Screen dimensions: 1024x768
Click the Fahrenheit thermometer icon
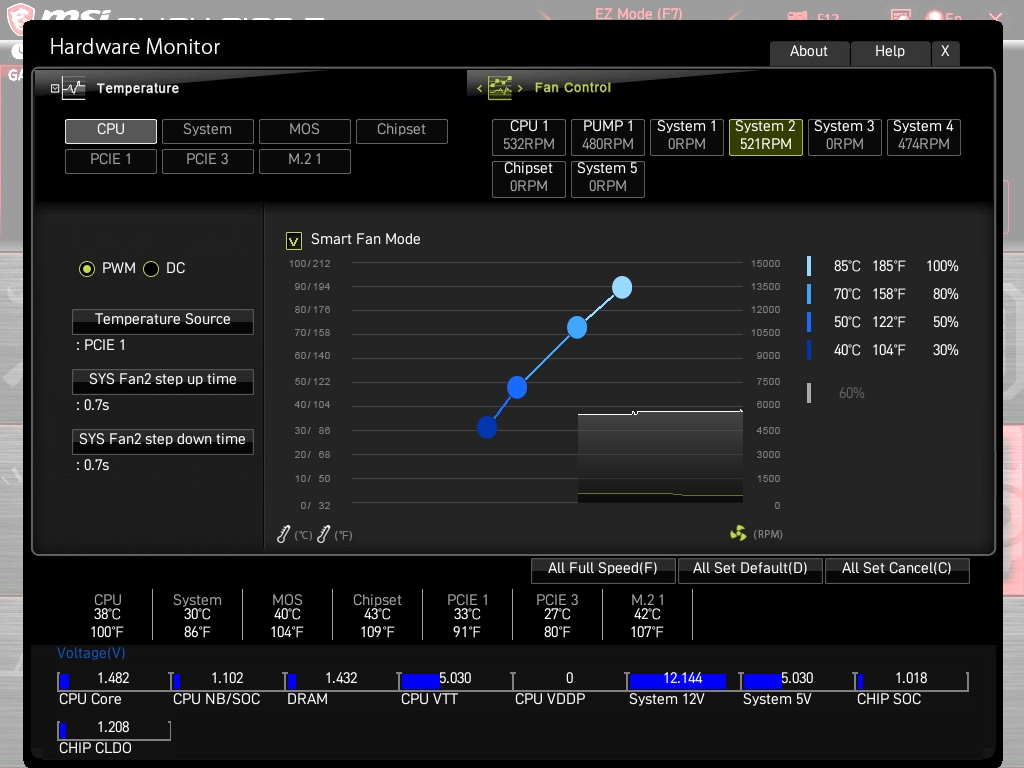323,534
